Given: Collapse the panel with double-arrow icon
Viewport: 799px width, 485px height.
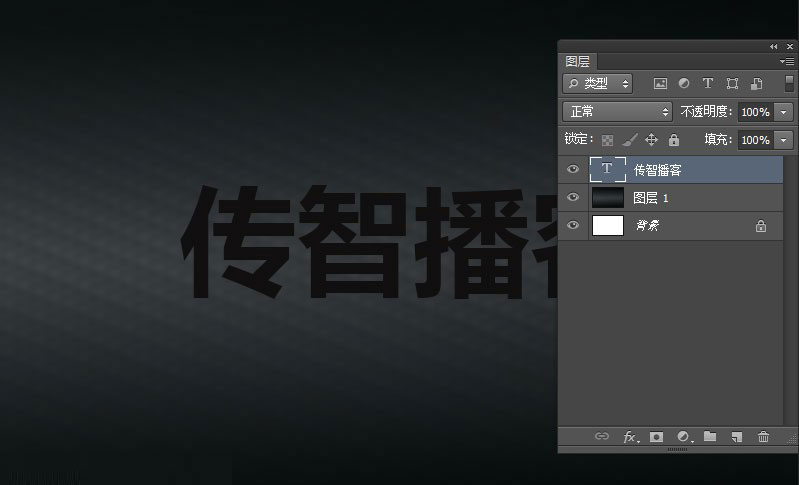Looking at the screenshot, I should coord(774,46).
